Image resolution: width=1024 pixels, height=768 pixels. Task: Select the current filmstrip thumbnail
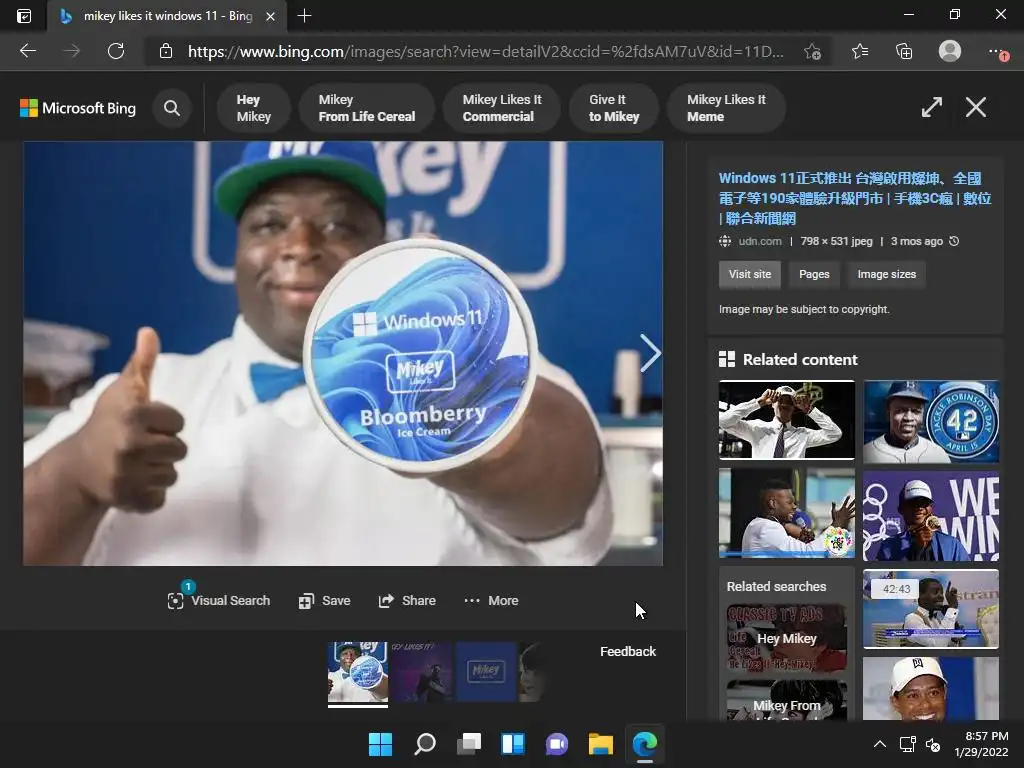tap(358, 672)
